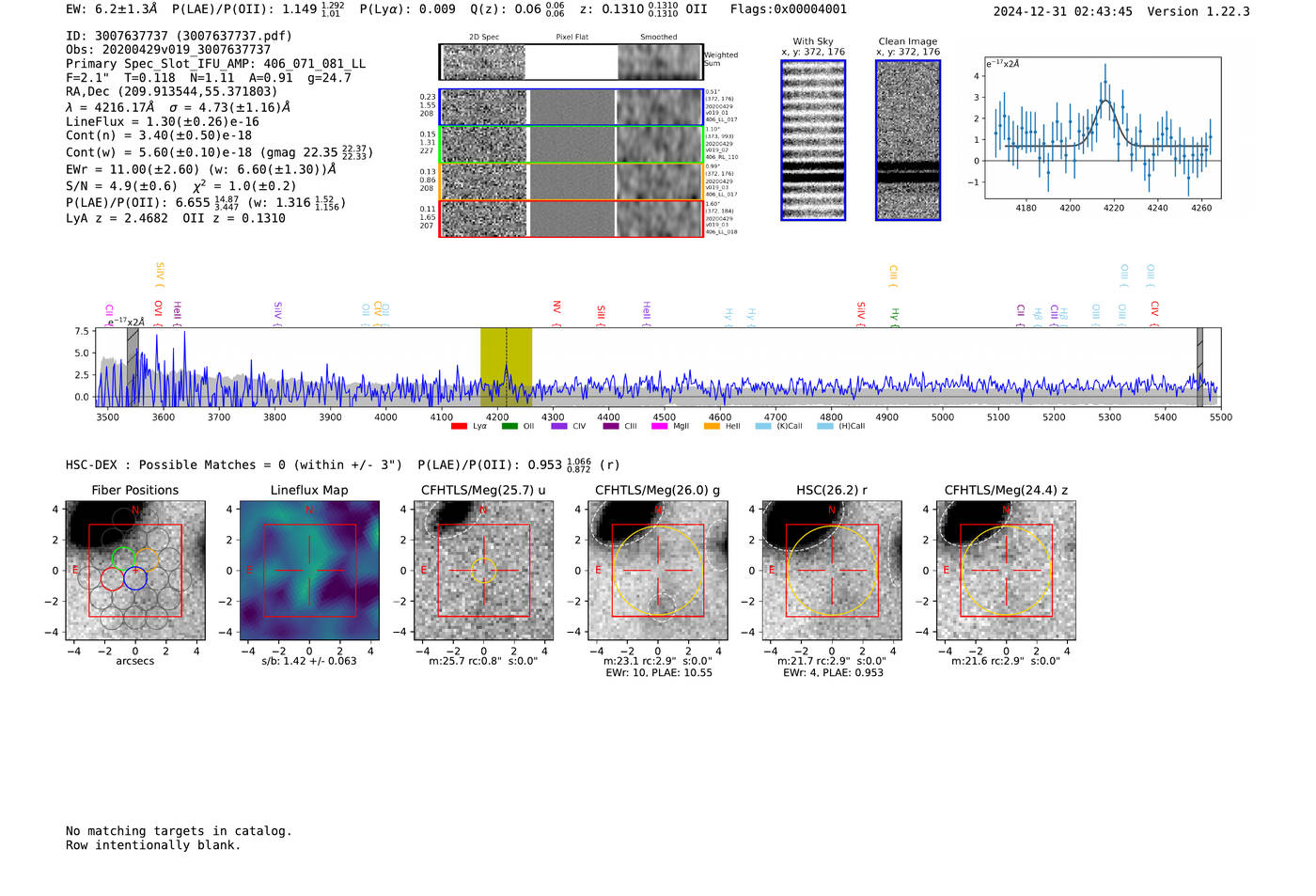The image size is (1316, 896).
Task: Click the green fiber circle in Fiber Positions
Action: [x=123, y=558]
